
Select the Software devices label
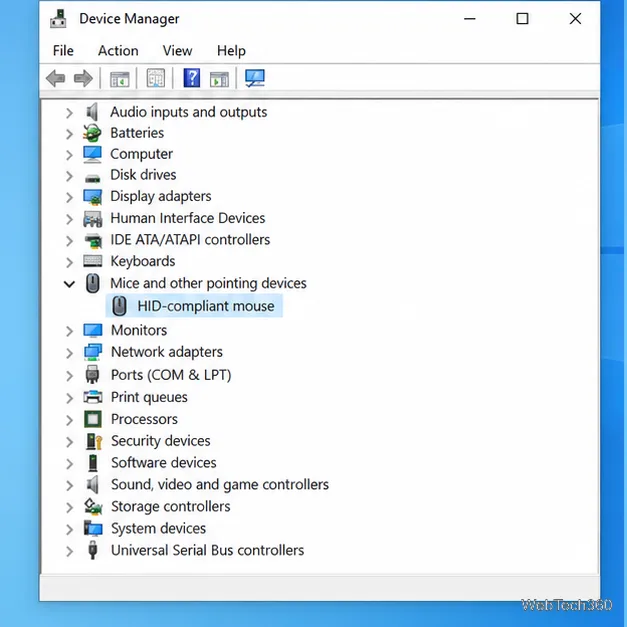pyautogui.click(x=164, y=463)
